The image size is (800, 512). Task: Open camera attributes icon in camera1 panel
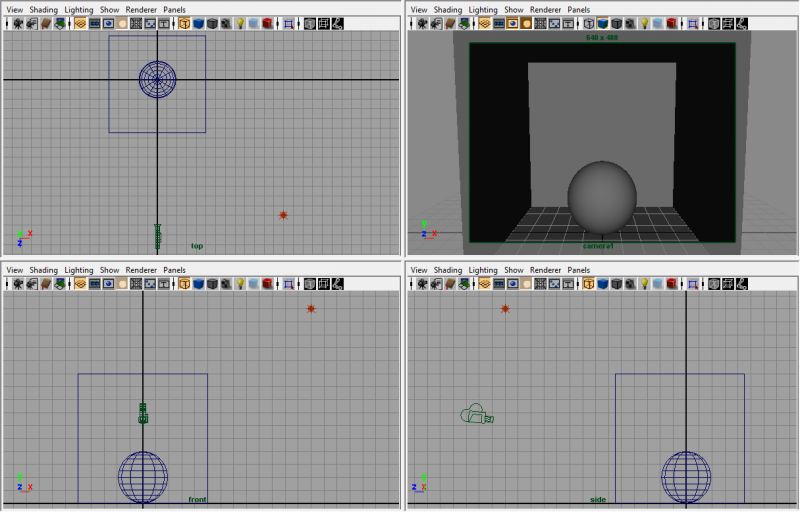click(x=438, y=23)
